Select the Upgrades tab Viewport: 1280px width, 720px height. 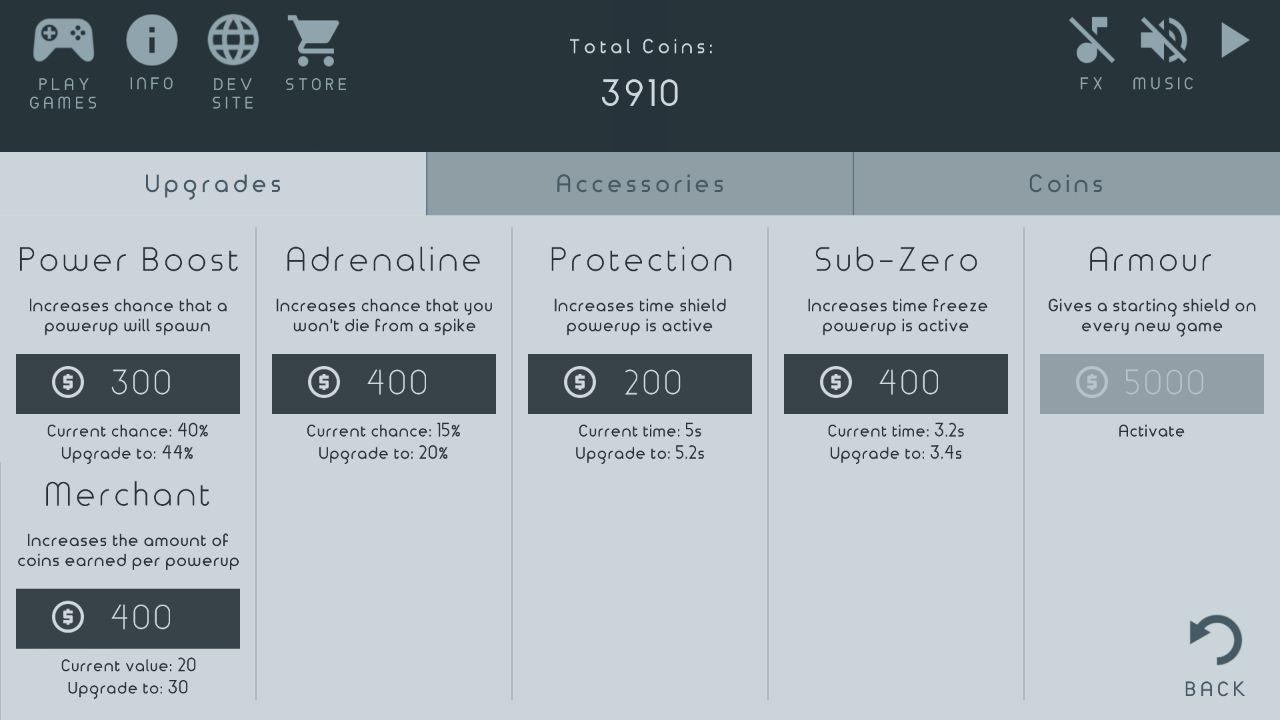(213, 184)
